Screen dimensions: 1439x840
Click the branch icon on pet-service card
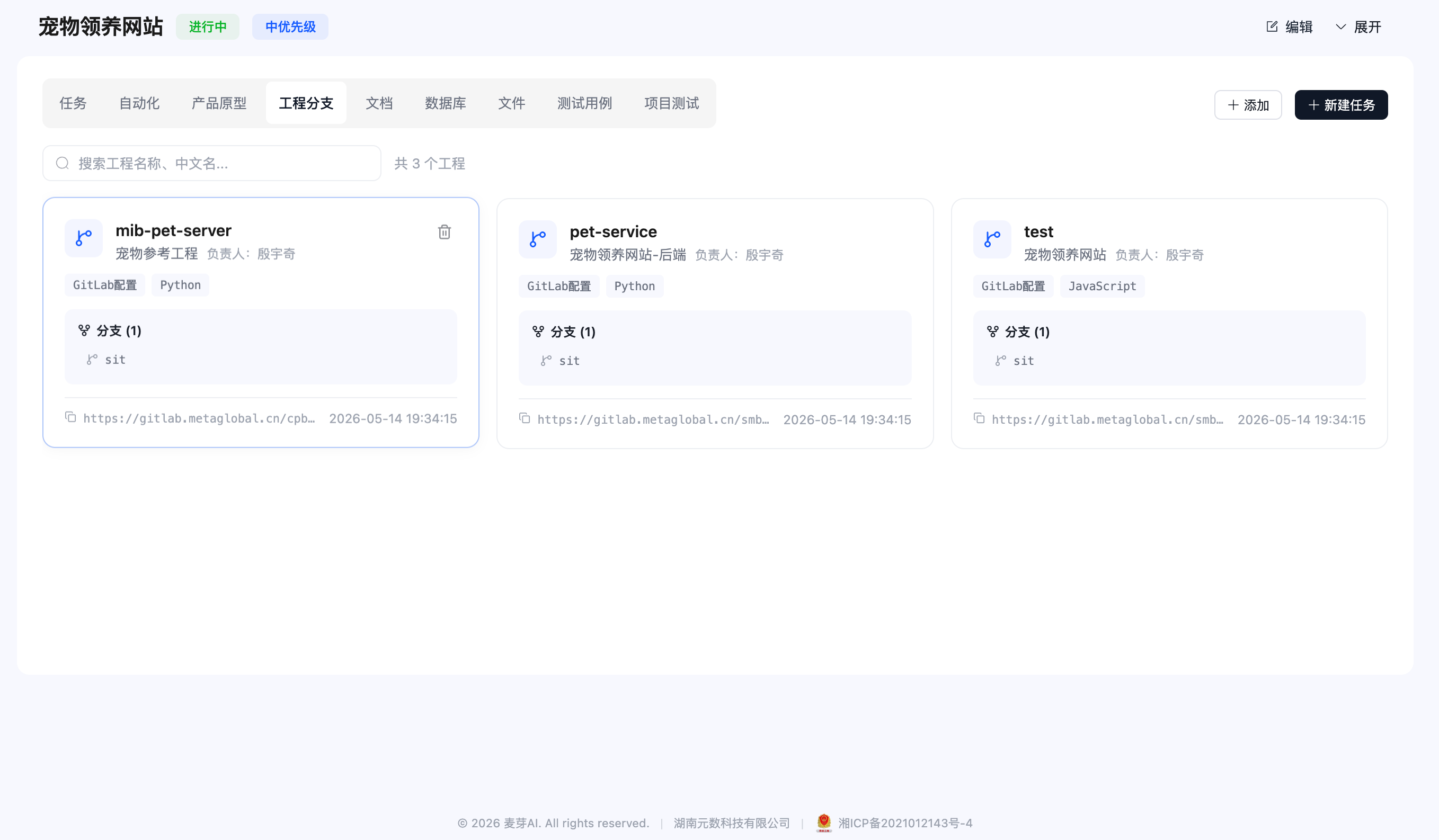[537, 239]
